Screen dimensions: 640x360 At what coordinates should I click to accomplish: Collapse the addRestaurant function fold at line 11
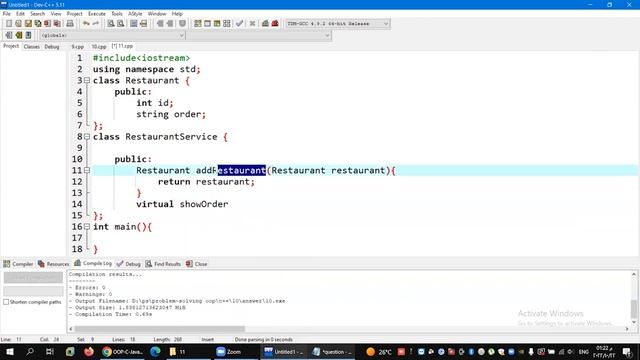click(x=87, y=170)
